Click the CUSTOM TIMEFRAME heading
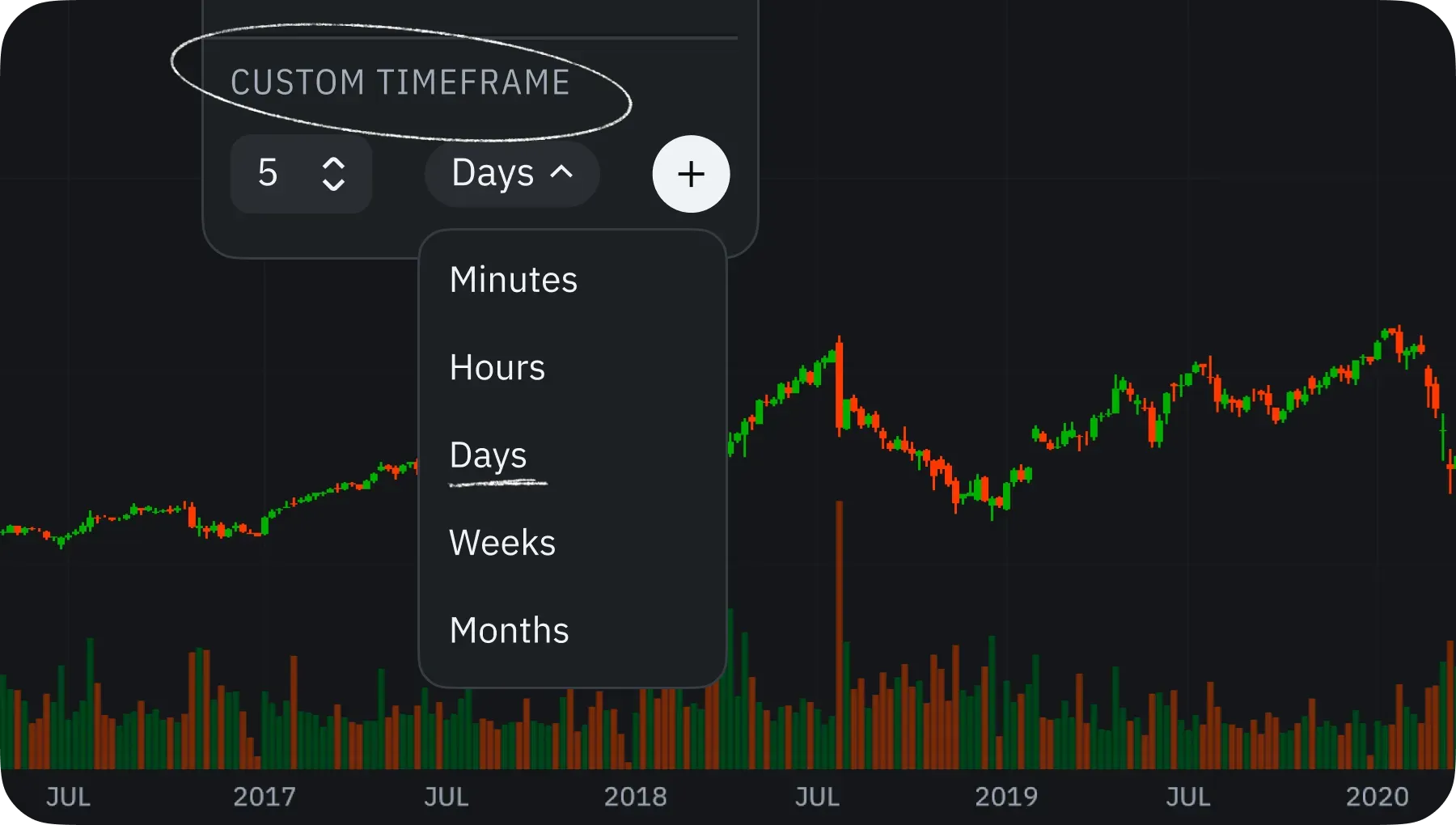Viewport: 1456px width, 825px height. [400, 82]
